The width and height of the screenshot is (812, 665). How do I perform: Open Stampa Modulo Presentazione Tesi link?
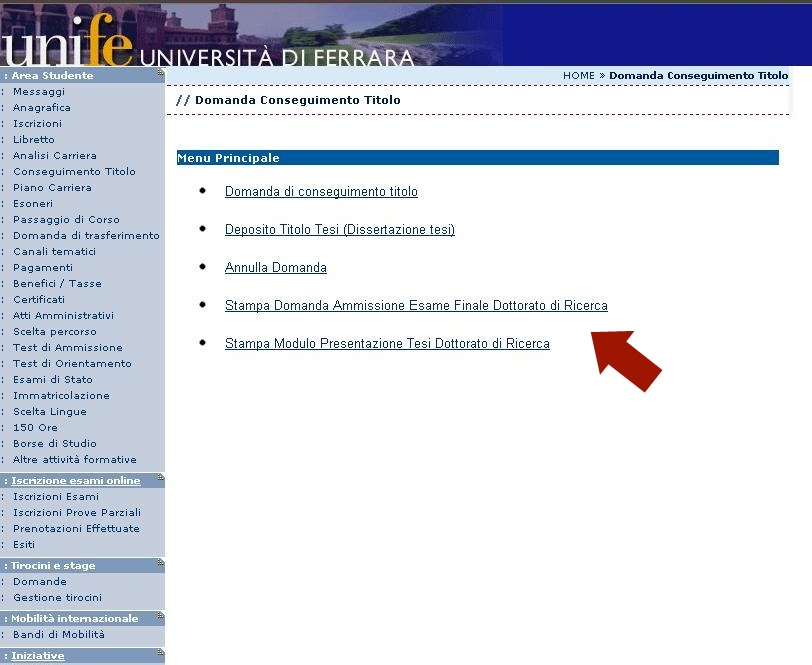click(387, 344)
